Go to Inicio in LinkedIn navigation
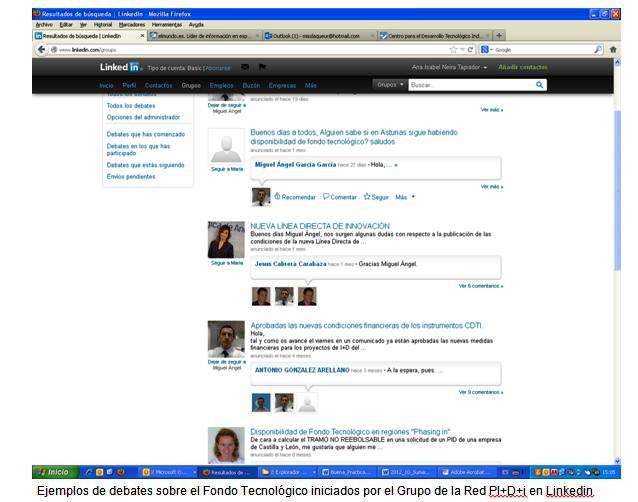This screenshot has height=502, width=638. pos(107,85)
